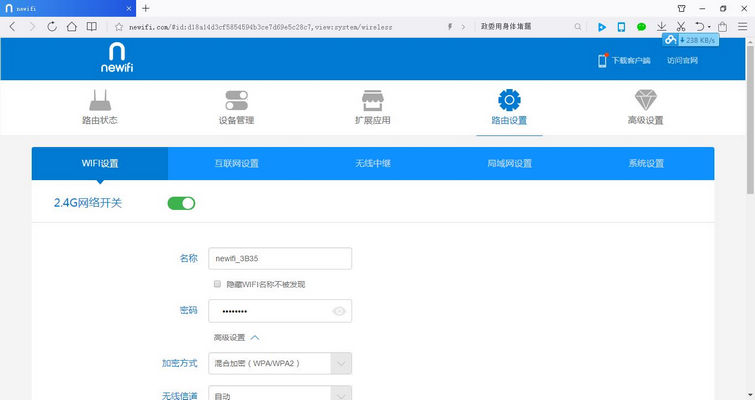Open the browser home page icon
Screen dimensions: 755x400
coord(72,26)
